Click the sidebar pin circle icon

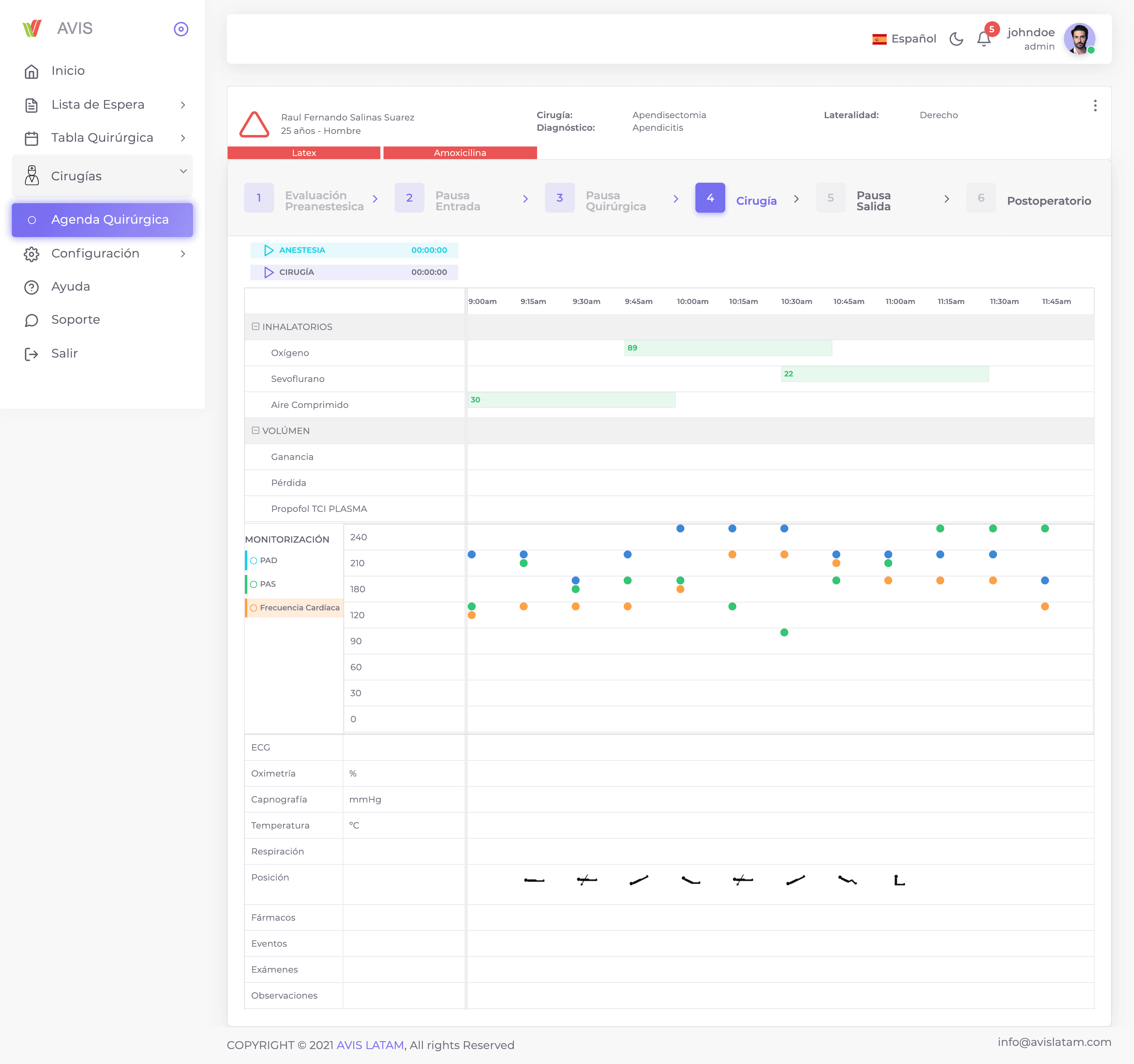(x=181, y=29)
